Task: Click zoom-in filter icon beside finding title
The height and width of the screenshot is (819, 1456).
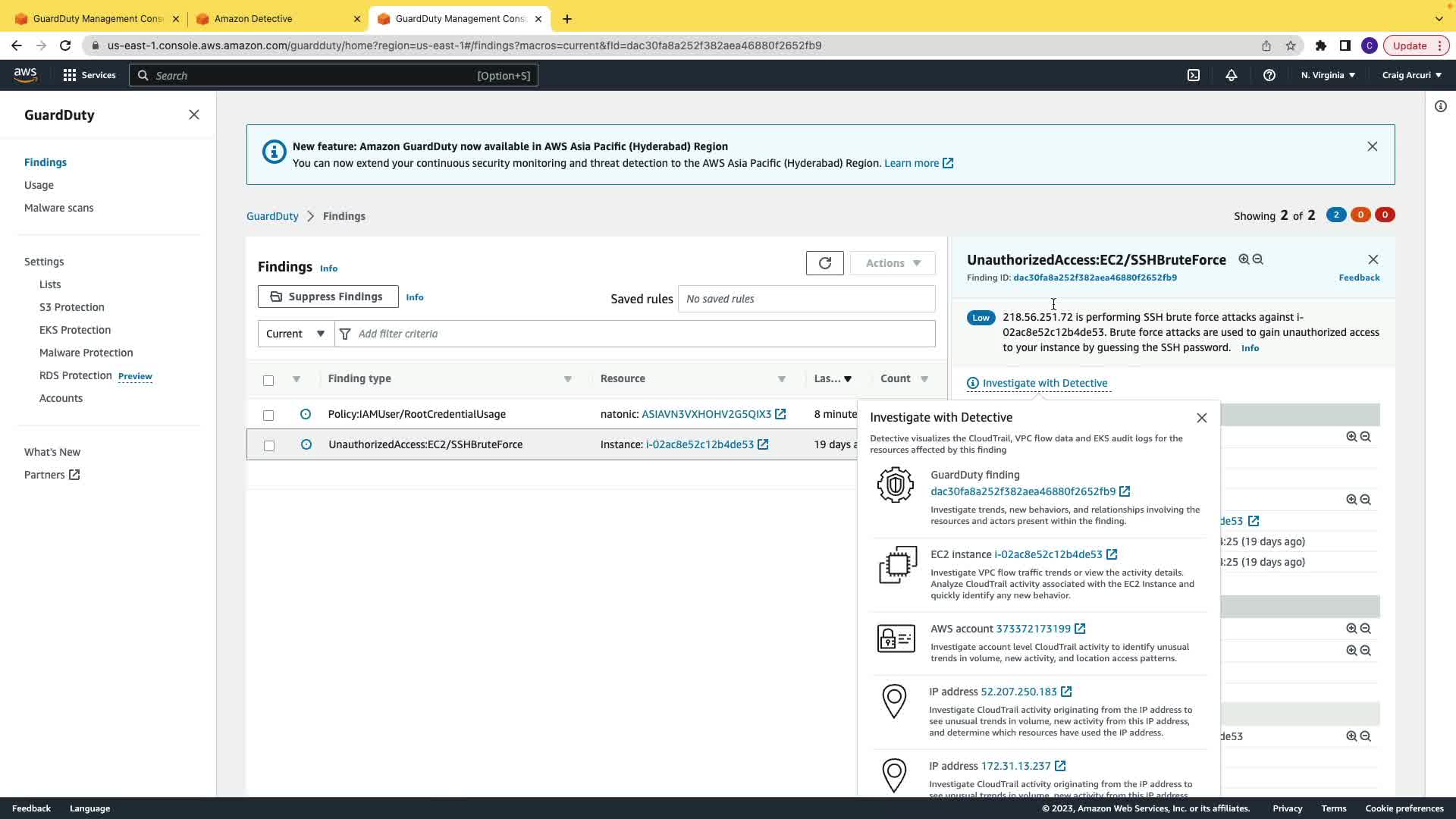Action: (1244, 259)
